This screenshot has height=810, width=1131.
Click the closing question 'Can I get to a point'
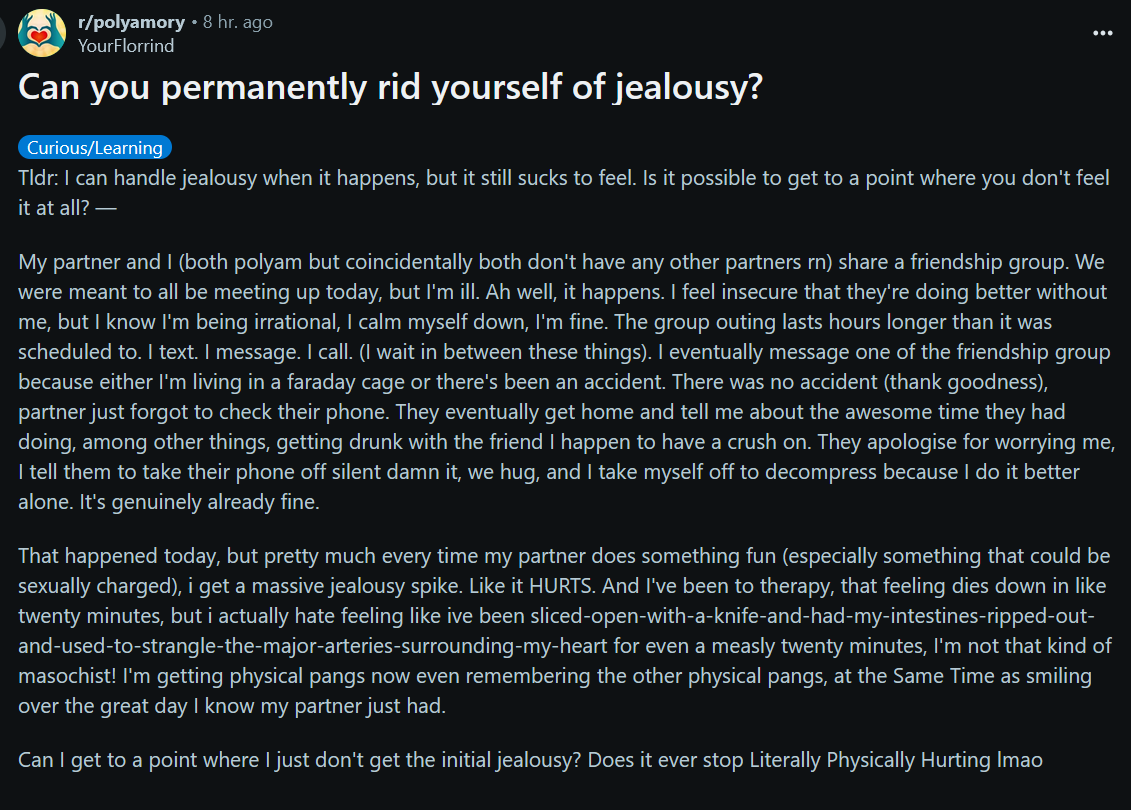click(530, 760)
